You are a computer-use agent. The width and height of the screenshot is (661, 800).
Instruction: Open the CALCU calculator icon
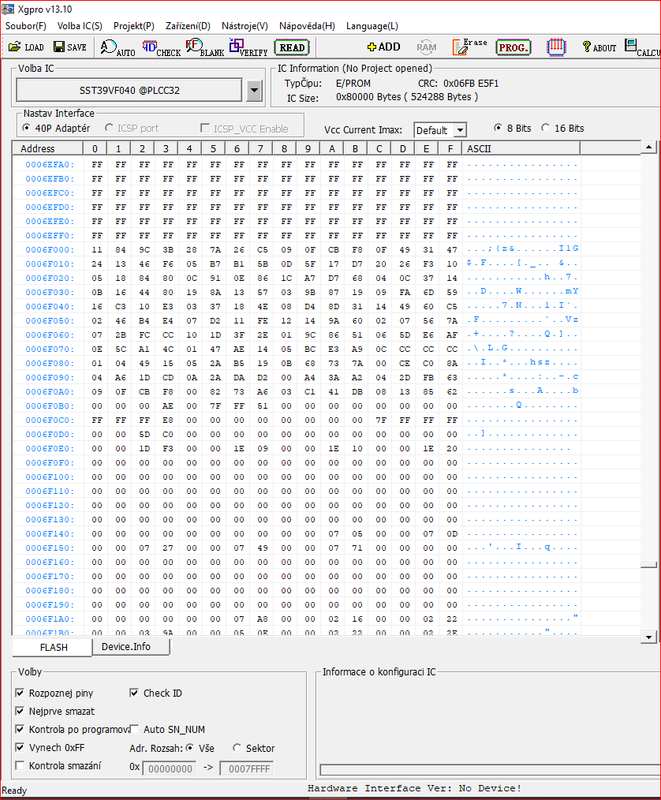coord(642,47)
